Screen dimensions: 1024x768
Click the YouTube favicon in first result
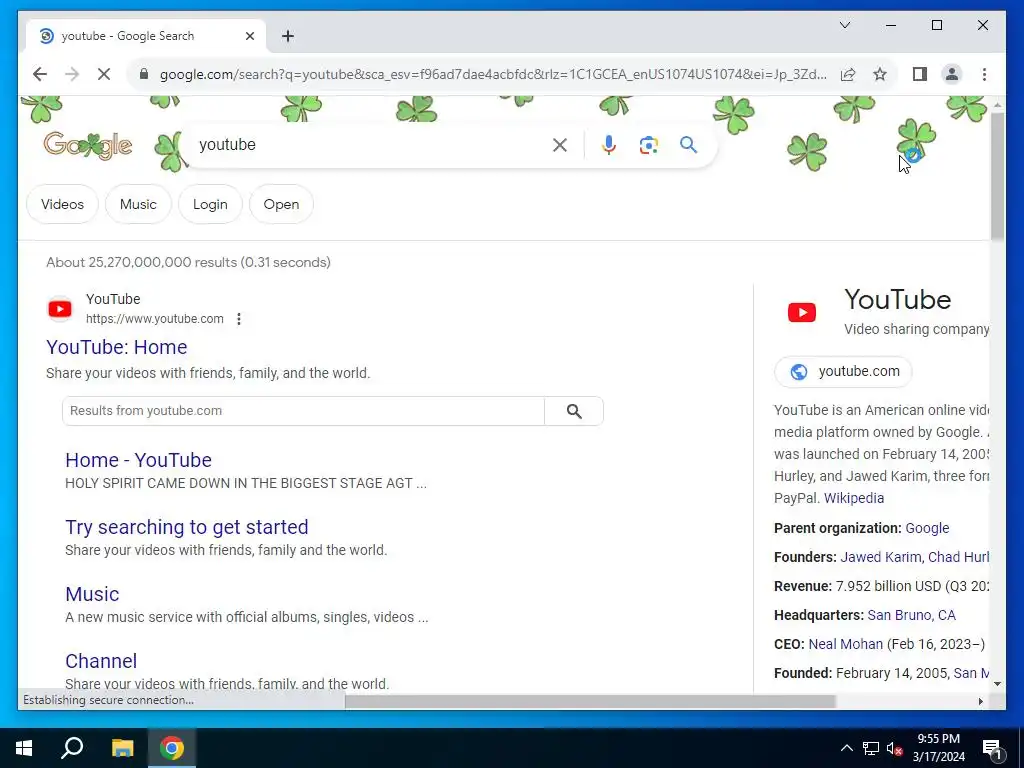point(60,309)
